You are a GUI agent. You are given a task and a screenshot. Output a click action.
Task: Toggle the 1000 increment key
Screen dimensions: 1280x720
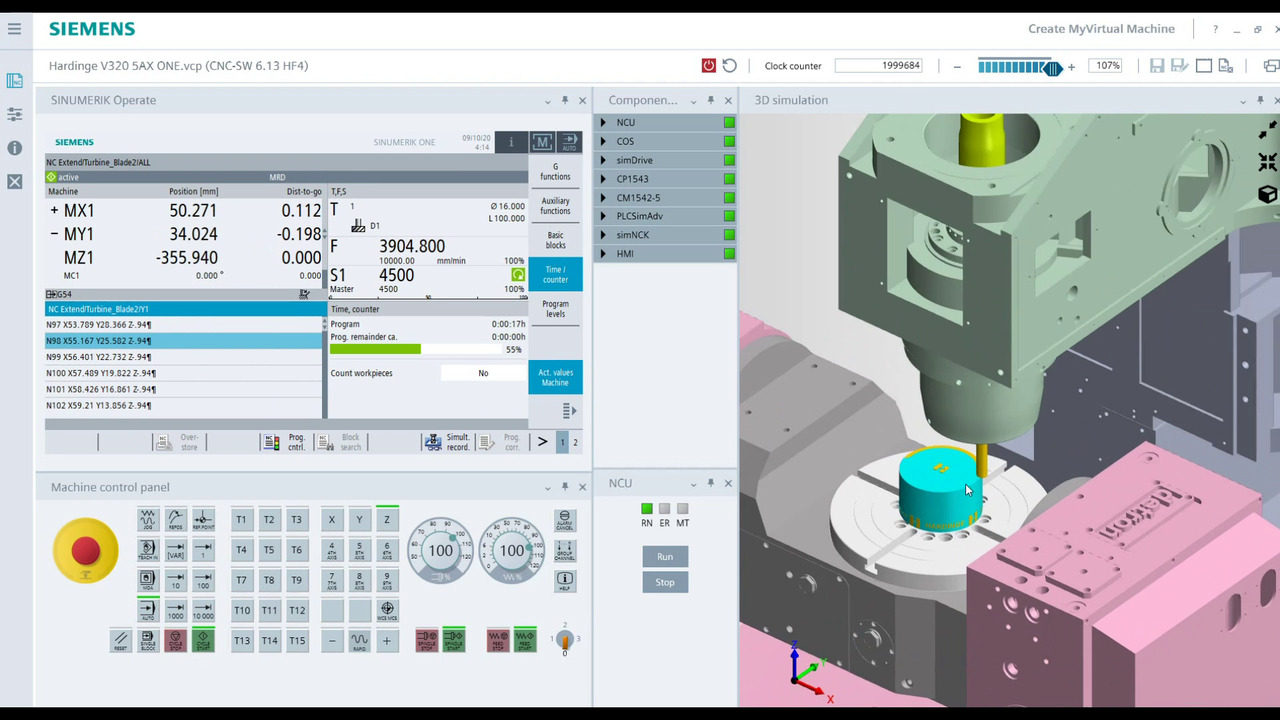click(x=175, y=610)
